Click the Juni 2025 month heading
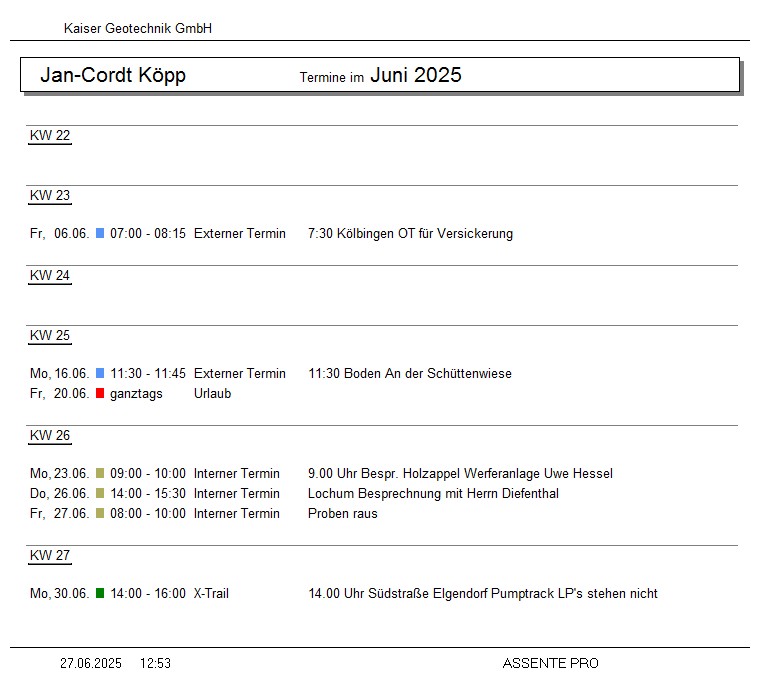Image resolution: width=780 pixels, height=687 pixels. 416,75
